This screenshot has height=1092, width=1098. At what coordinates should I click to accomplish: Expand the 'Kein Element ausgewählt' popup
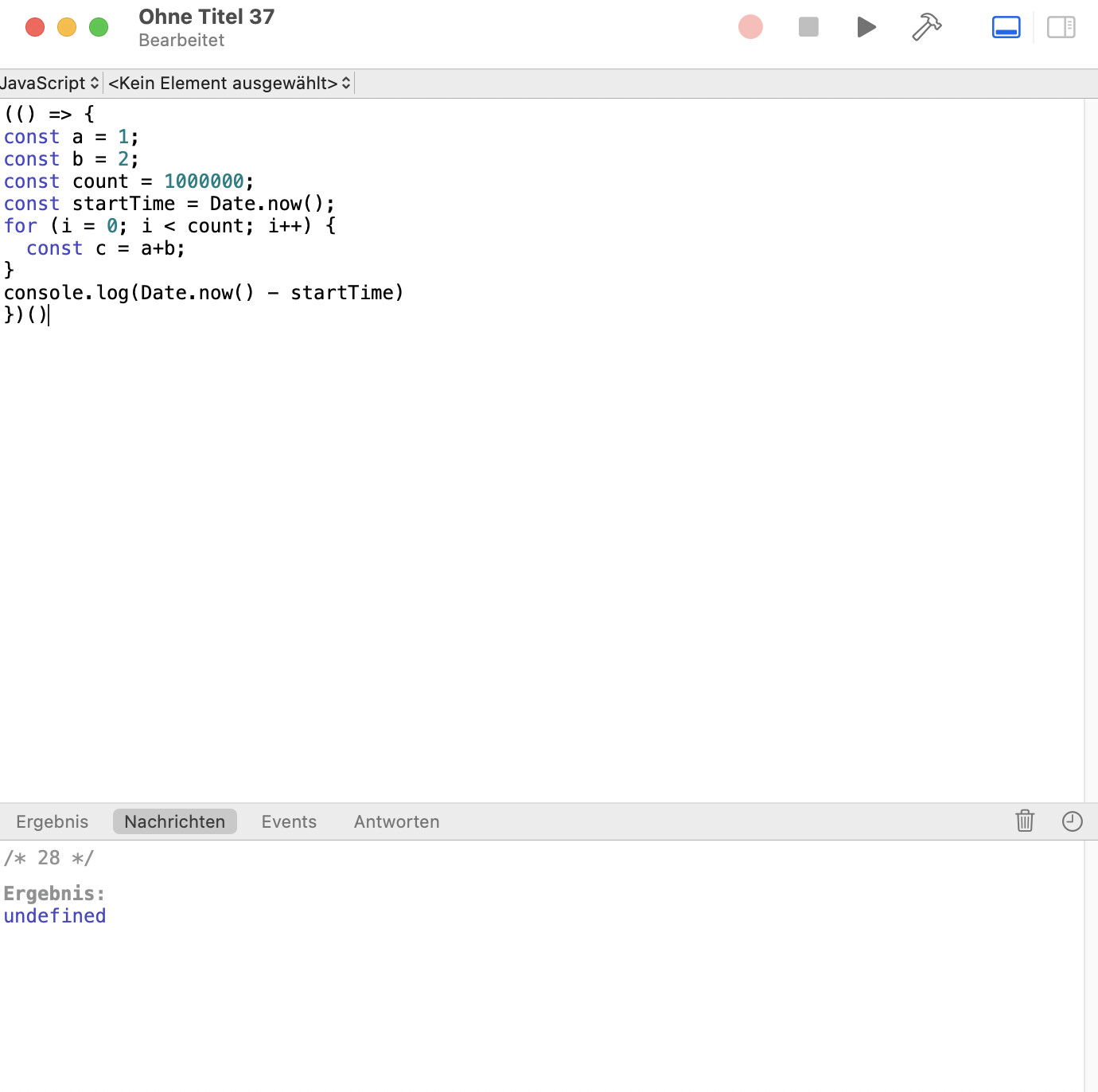[229, 84]
